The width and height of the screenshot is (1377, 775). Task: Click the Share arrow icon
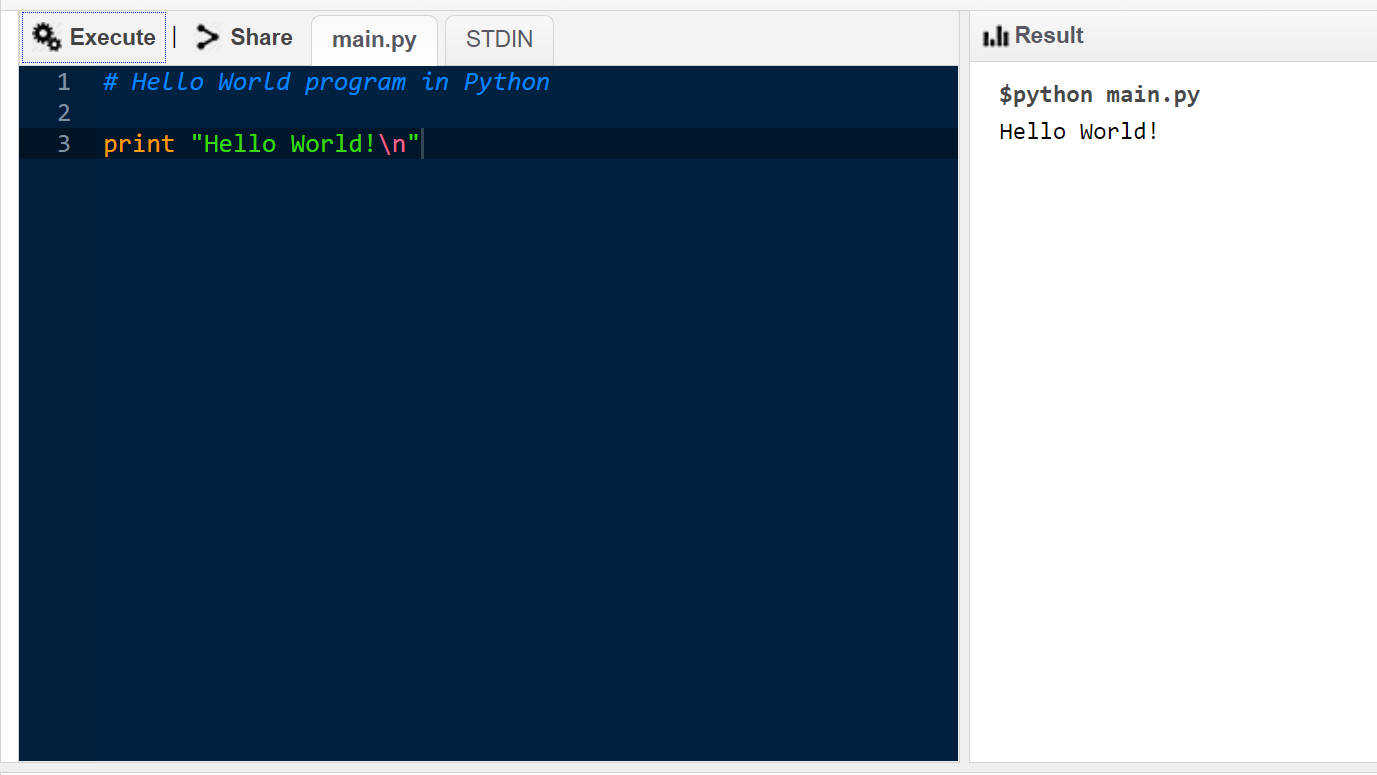tap(207, 38)
